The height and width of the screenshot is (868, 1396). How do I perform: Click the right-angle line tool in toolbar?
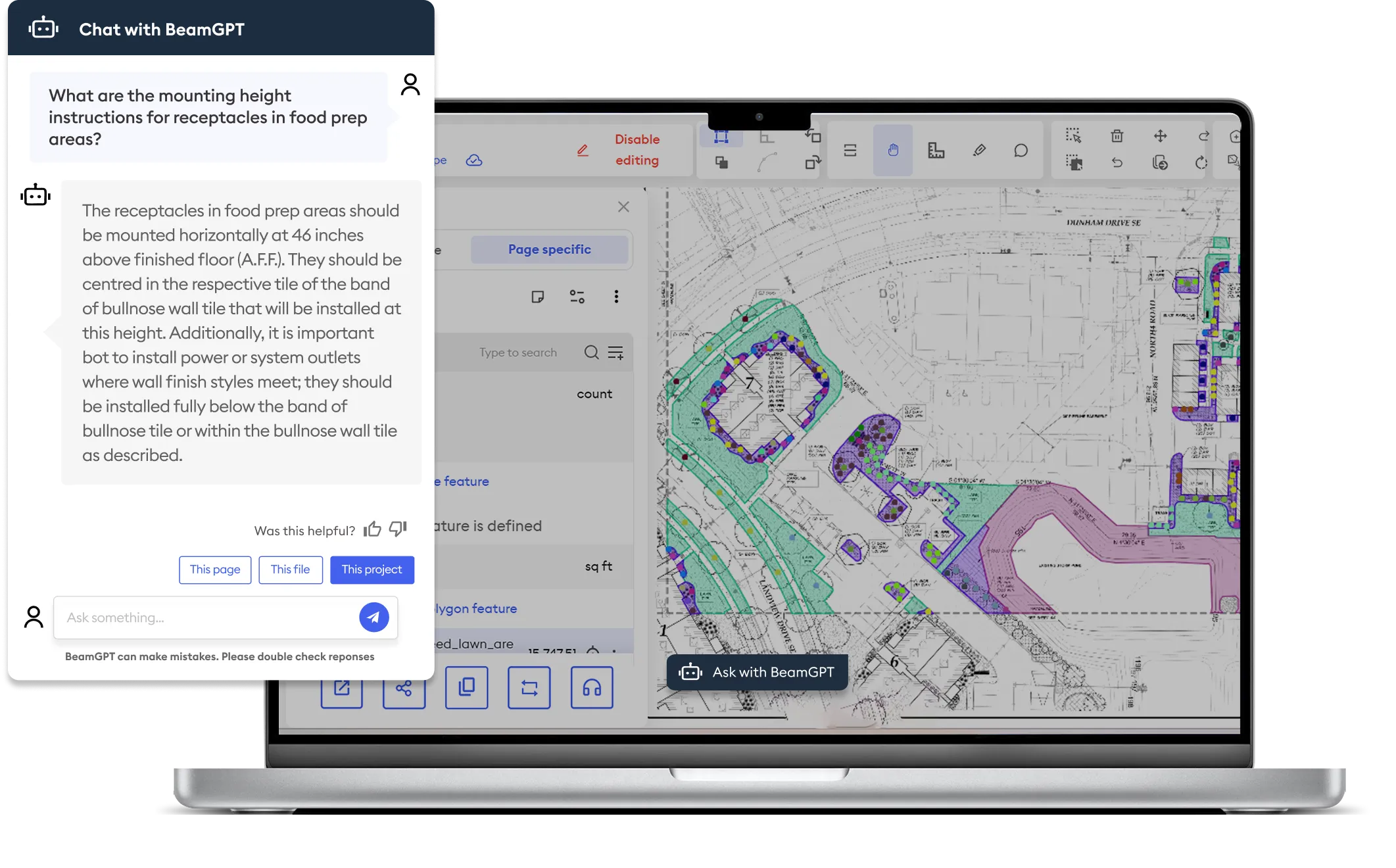(767, 137)
